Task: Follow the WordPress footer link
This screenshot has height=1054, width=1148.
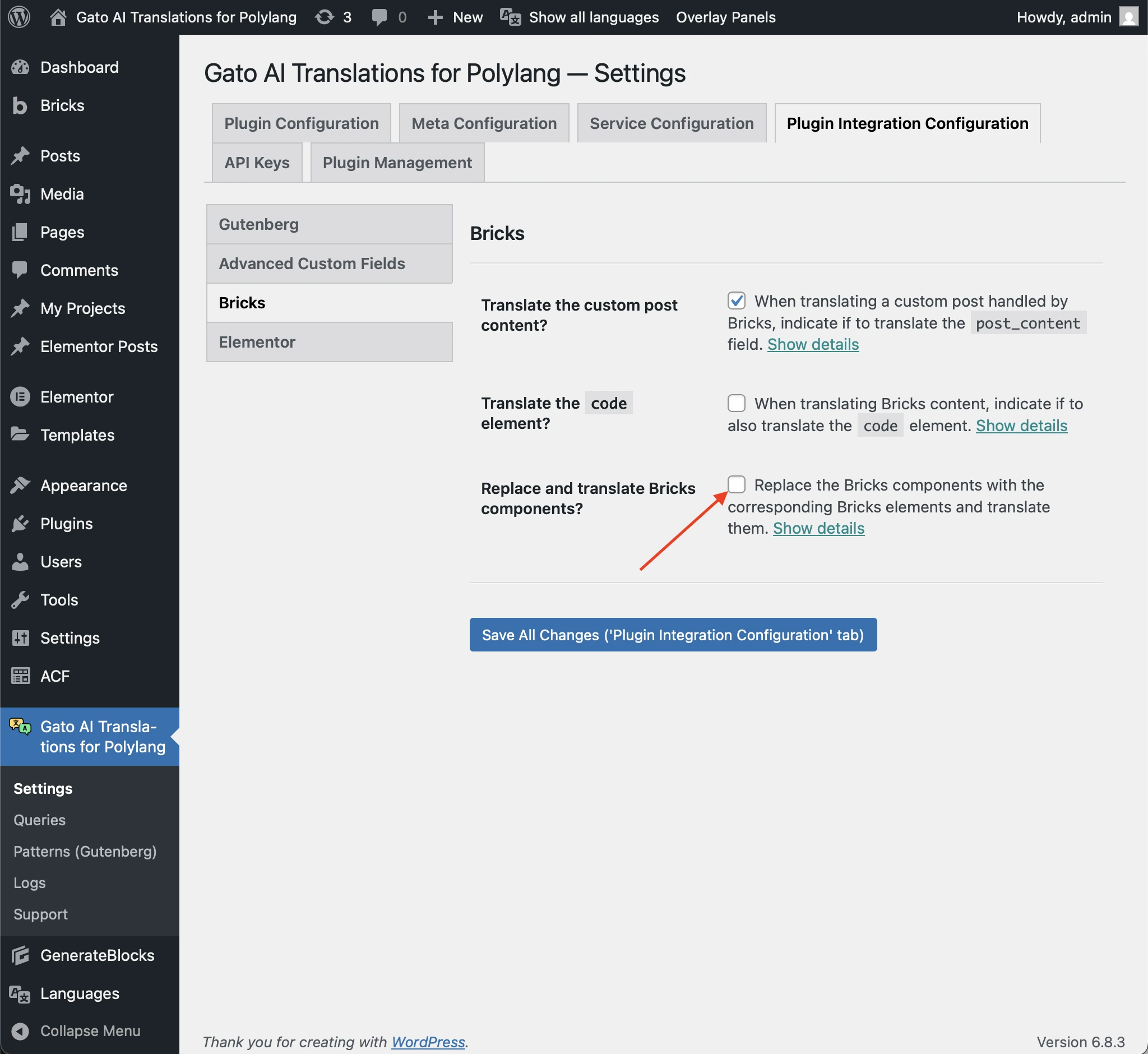Action: coord(428,1042)
